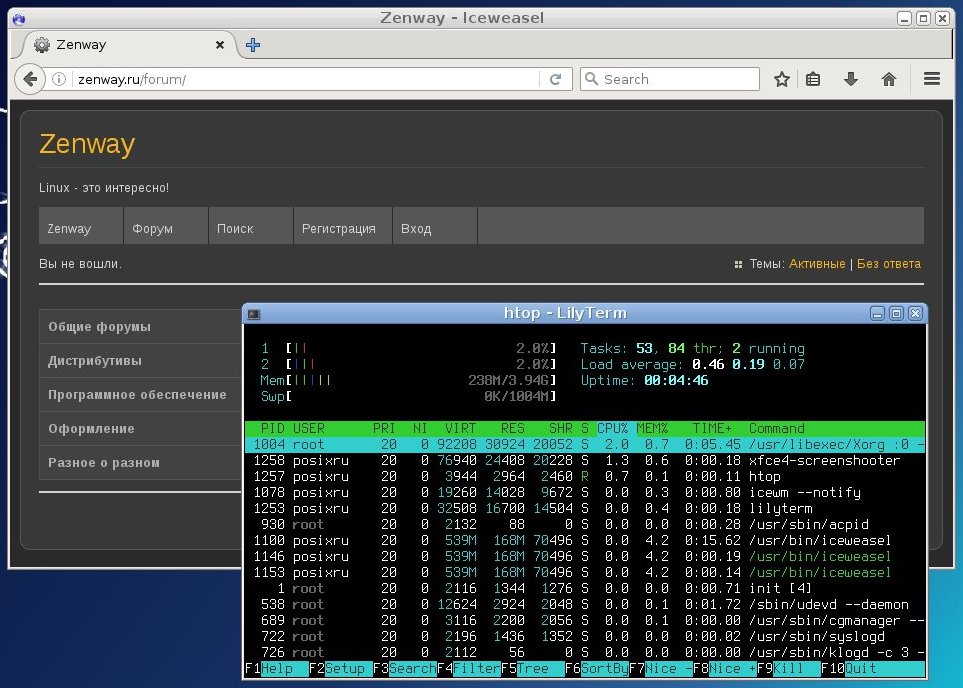Image resolution: width=963 pixels, height=688 pixels.
Task: Click F2 Setup in htop
Action: tap(340, 668)
